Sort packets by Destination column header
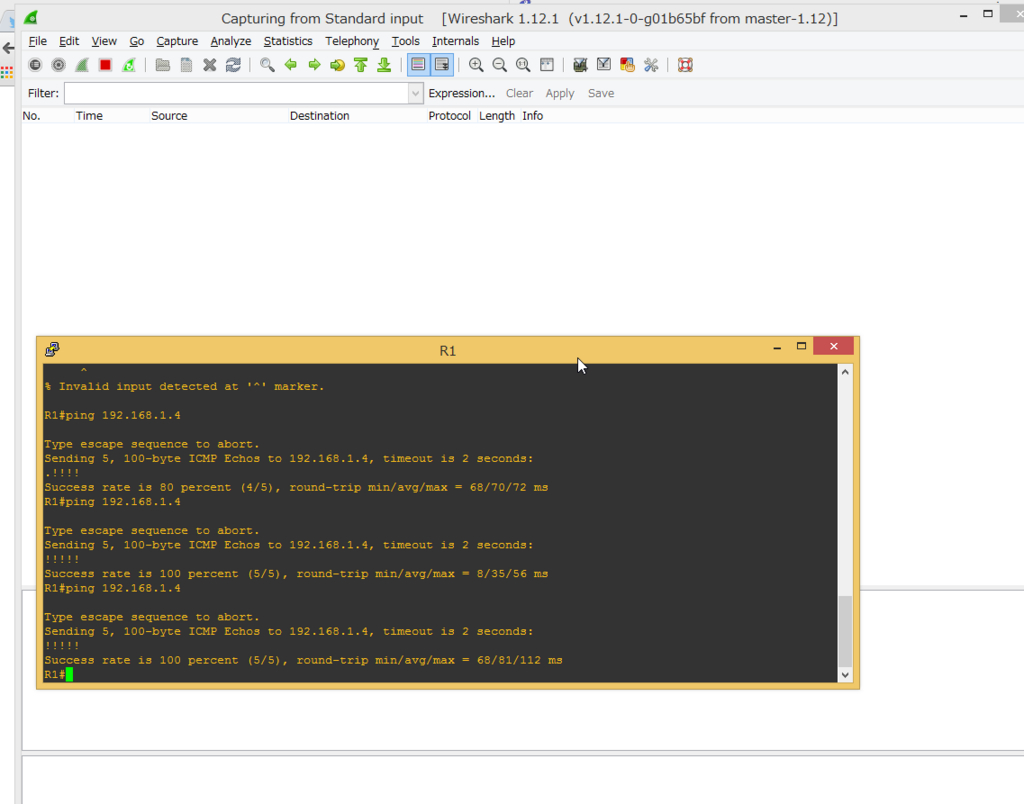Viewport: 1024px width, 804px height. pyautogui.click(x=319, y=116)
